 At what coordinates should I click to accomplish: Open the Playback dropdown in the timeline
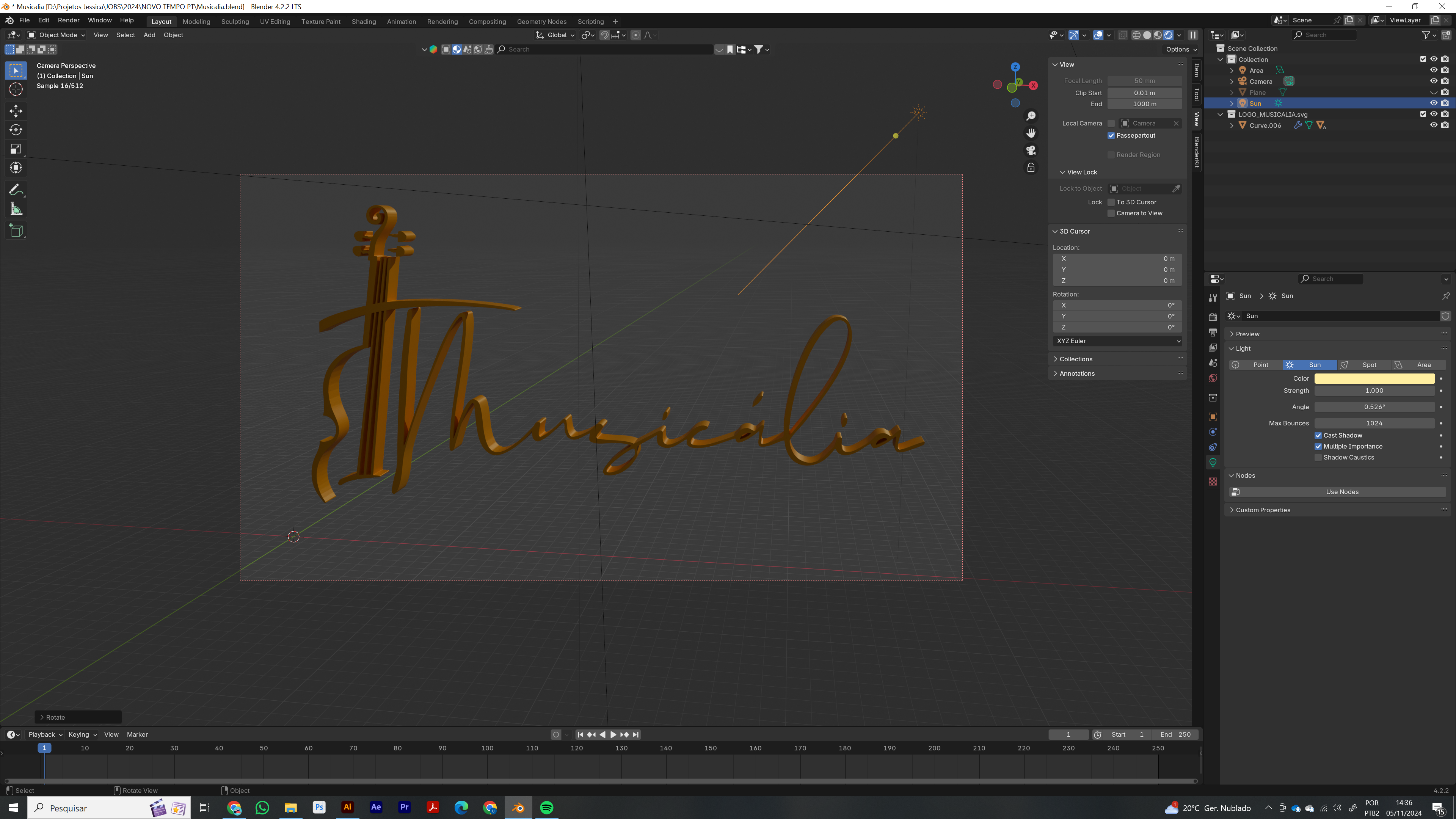point(45,734)
